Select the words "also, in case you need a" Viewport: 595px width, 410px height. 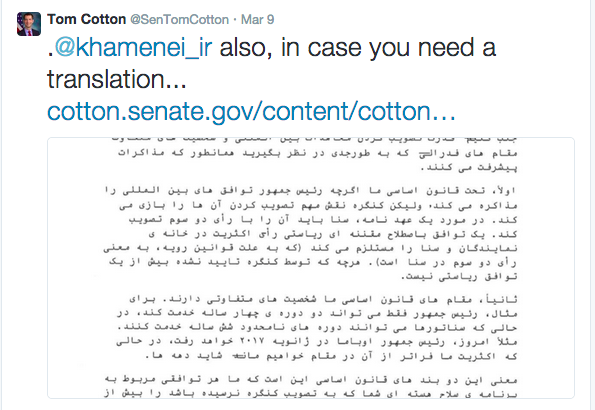click(357, 48)
